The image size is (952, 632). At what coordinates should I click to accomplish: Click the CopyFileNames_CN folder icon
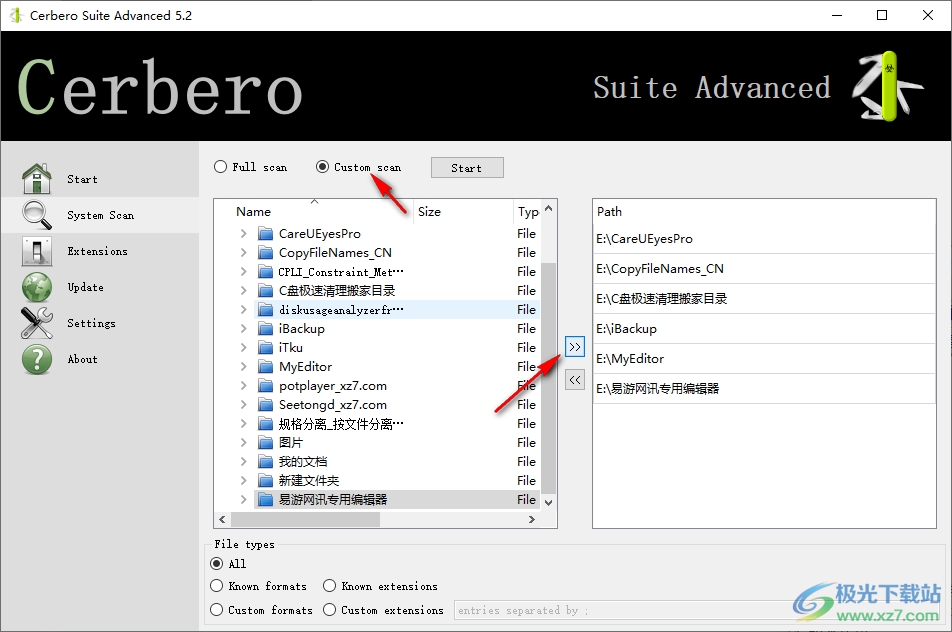pyautogui.click(x=265, y=253)
